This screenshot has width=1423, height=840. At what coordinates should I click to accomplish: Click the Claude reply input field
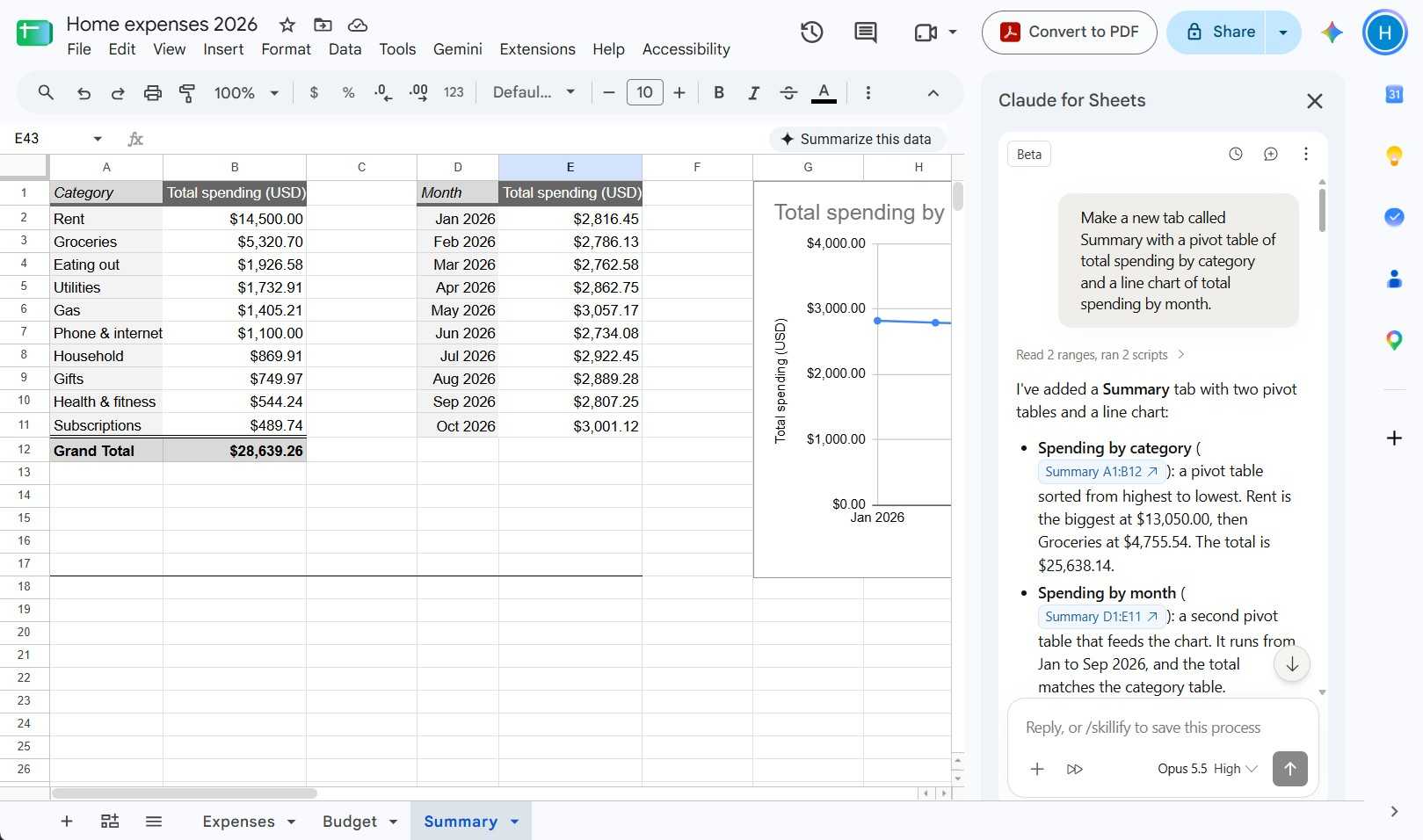point(1162,728)
